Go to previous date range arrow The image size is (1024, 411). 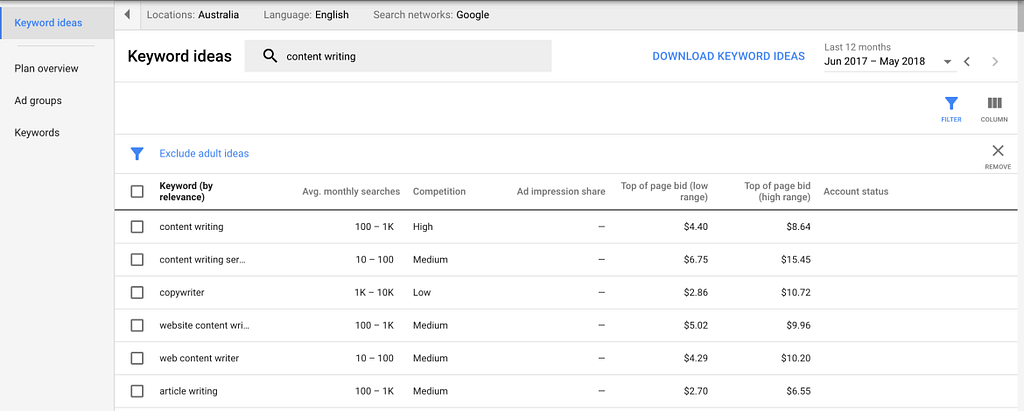coord(967,62)
